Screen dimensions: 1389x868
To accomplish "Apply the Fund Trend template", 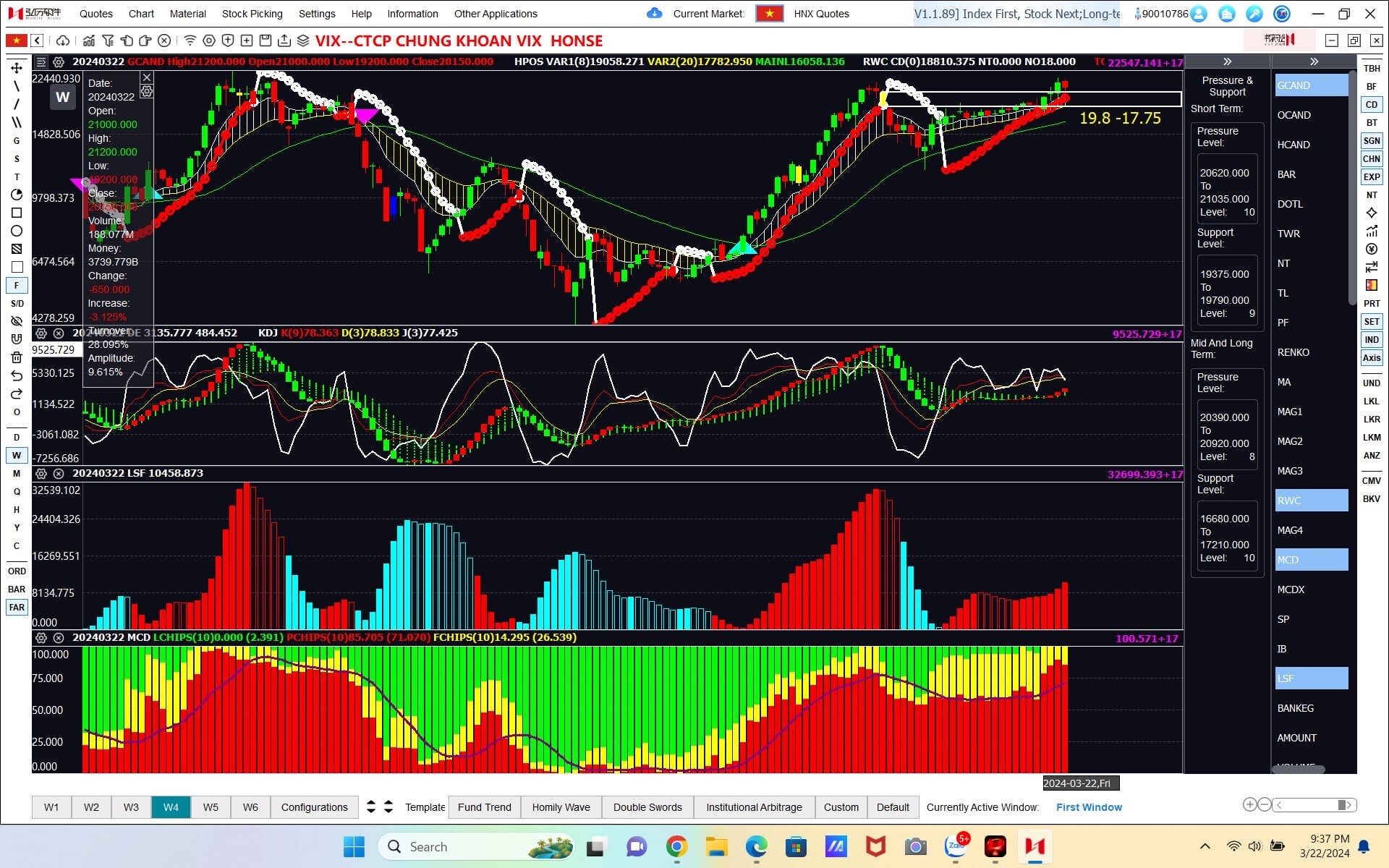I will click(x=485, y=807).
